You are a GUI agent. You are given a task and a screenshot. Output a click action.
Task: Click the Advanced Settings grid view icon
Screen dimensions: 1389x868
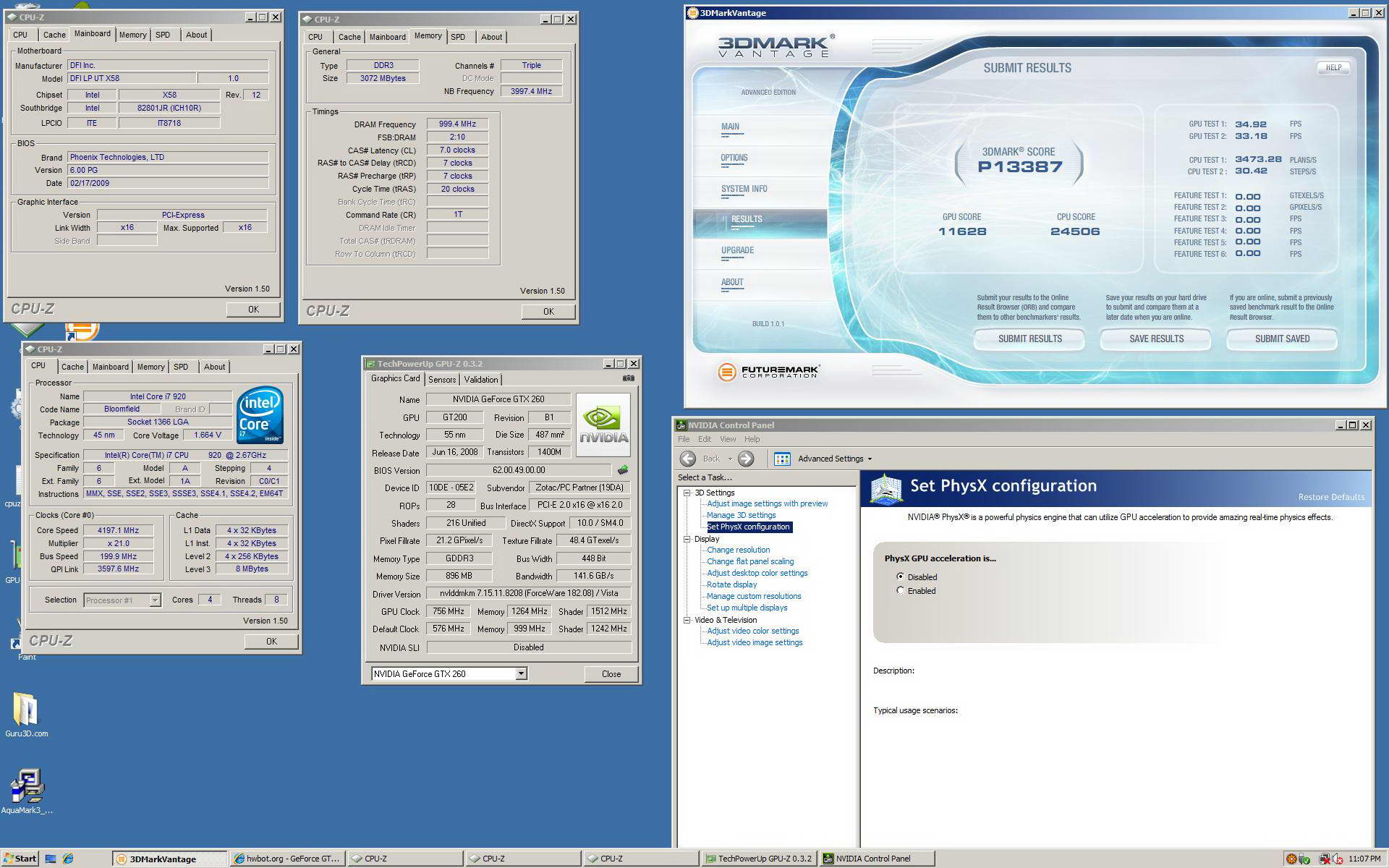tap(782, 459)
